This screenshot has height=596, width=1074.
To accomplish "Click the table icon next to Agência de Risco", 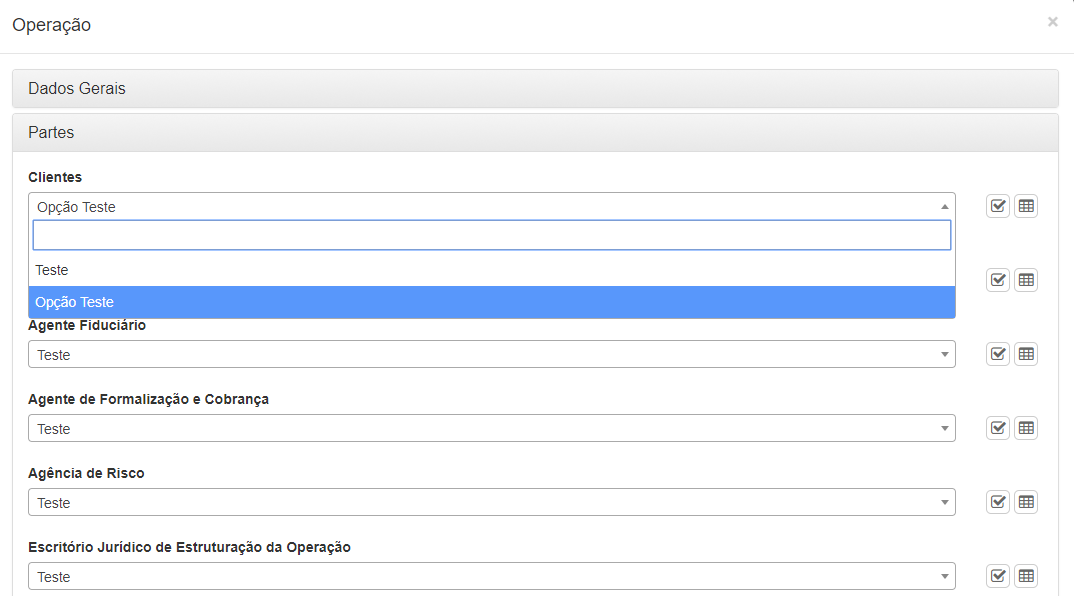I will pos(1026,501).
